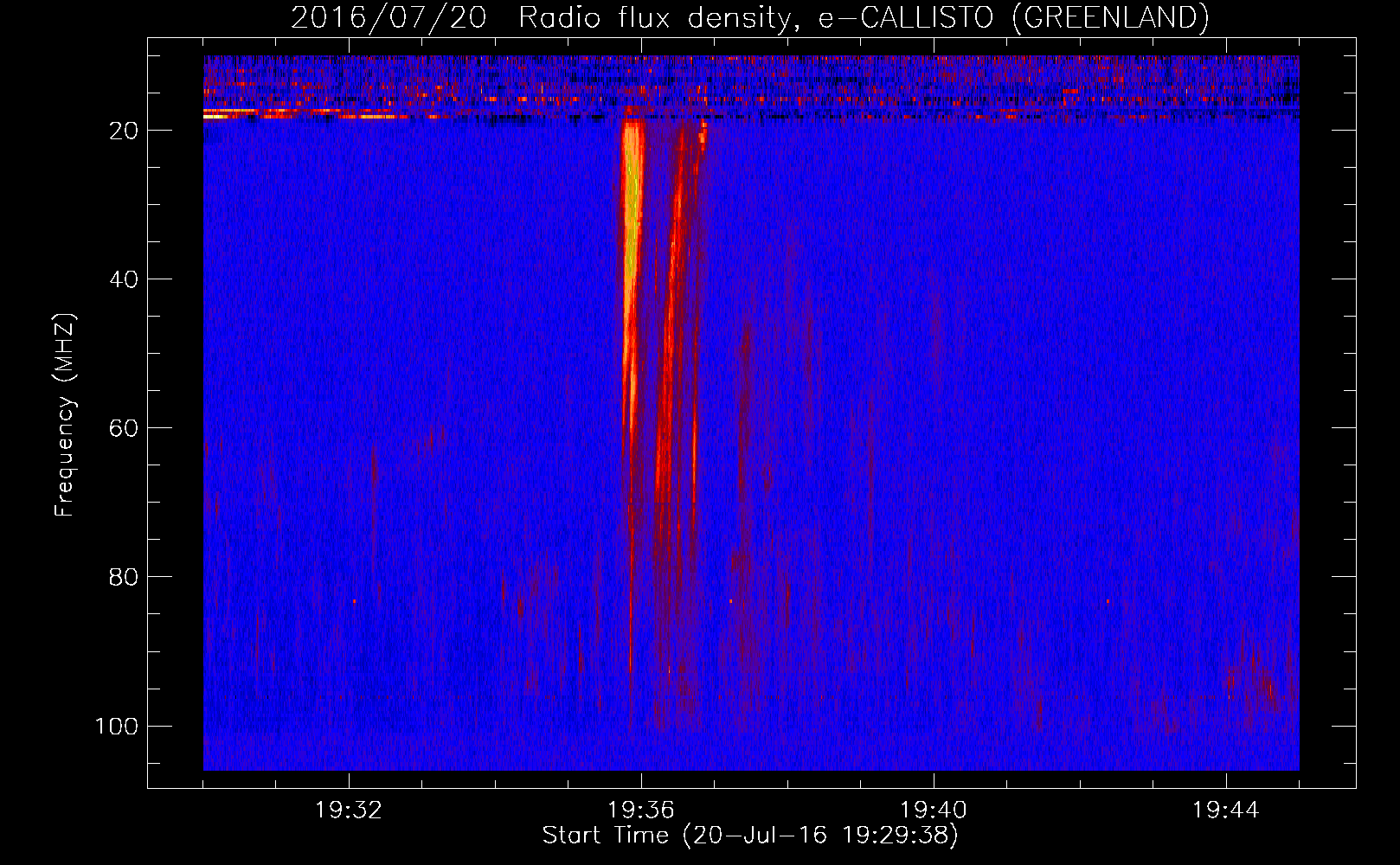The height and width of the screenshot is (865, 1400).
Task: Click the brightest yellow radio burst near 19:36
Action: click(633, 225)
